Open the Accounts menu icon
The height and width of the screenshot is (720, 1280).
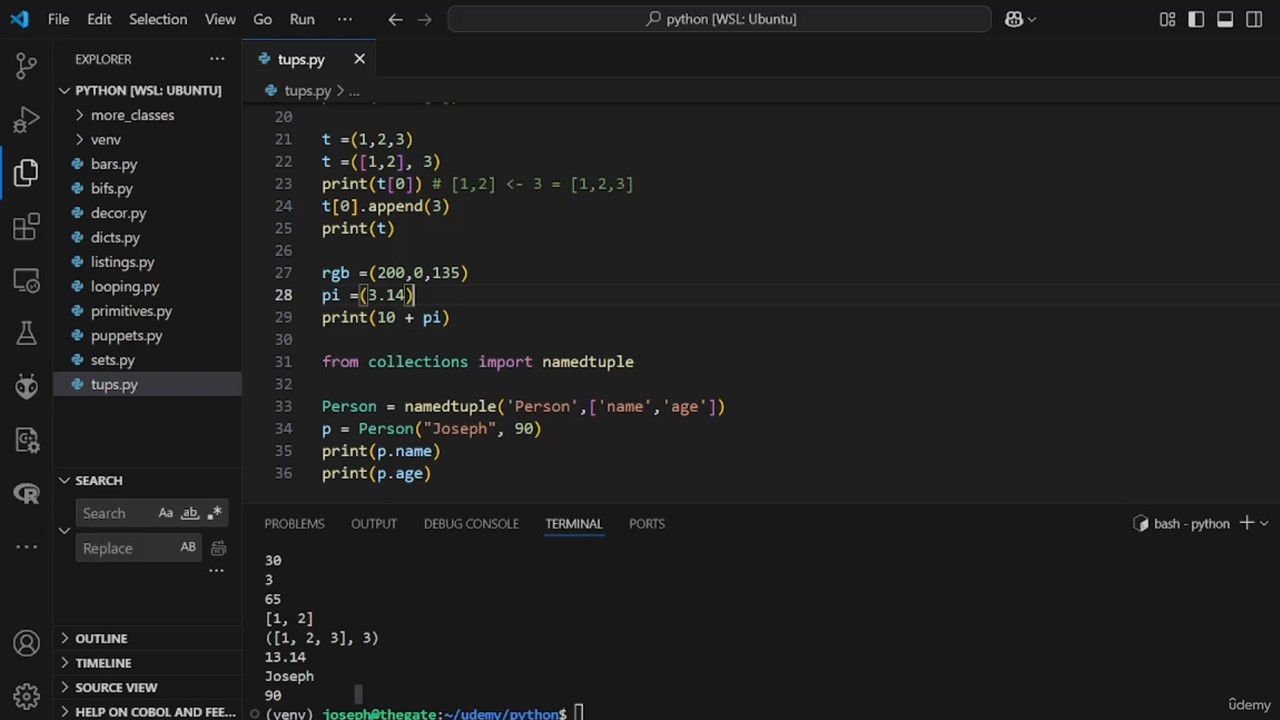(27, 643)
